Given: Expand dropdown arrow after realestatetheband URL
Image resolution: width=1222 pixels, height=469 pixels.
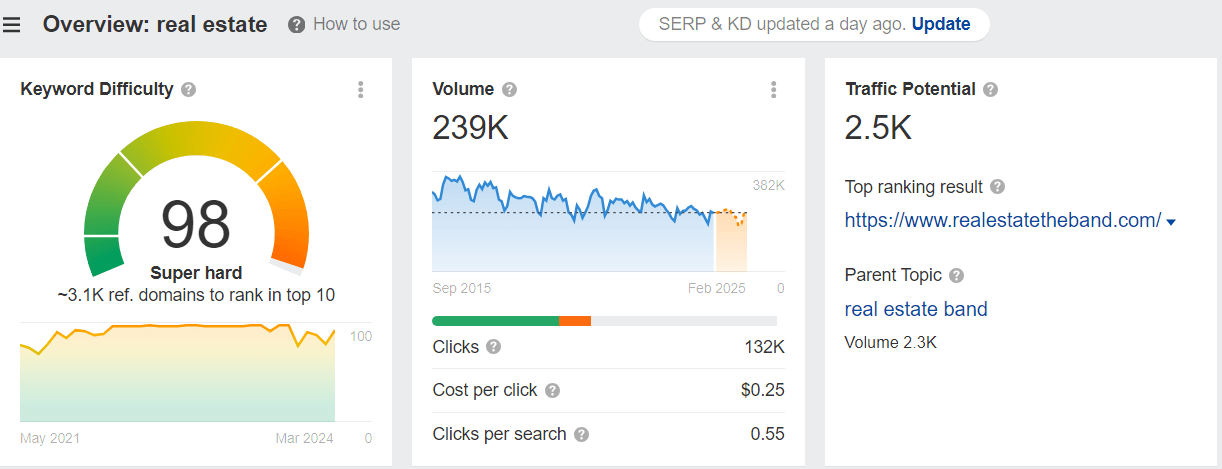Looking at the screenshot, I should click(1171, 222).
